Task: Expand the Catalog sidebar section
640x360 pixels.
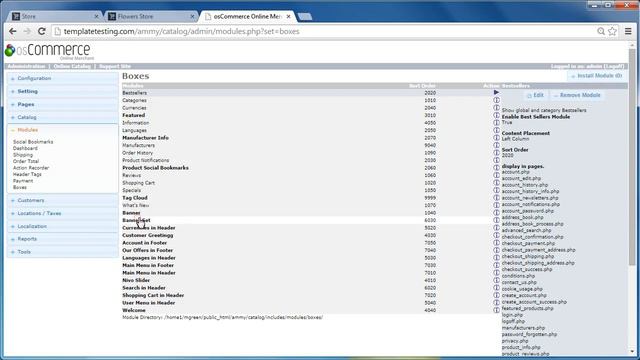Action: (x=62, y=117)
